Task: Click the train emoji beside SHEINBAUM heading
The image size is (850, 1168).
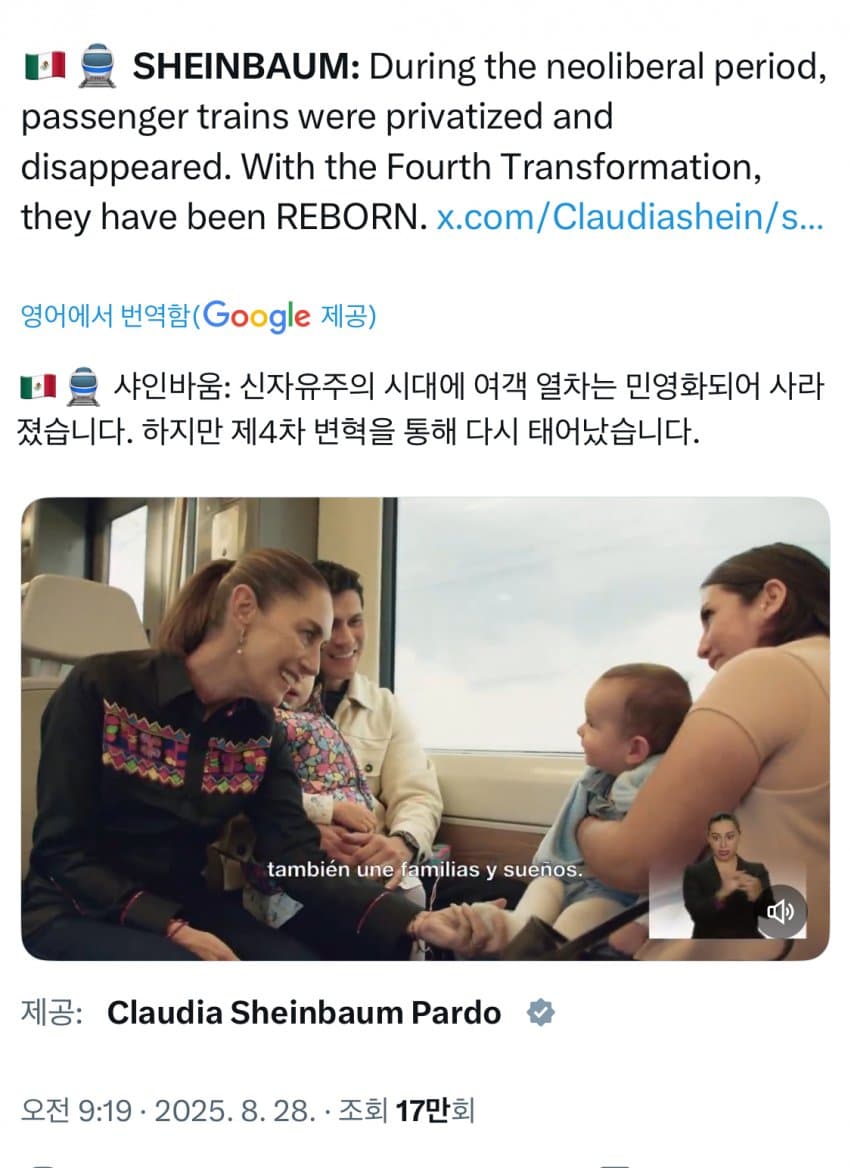Action: 98,66
